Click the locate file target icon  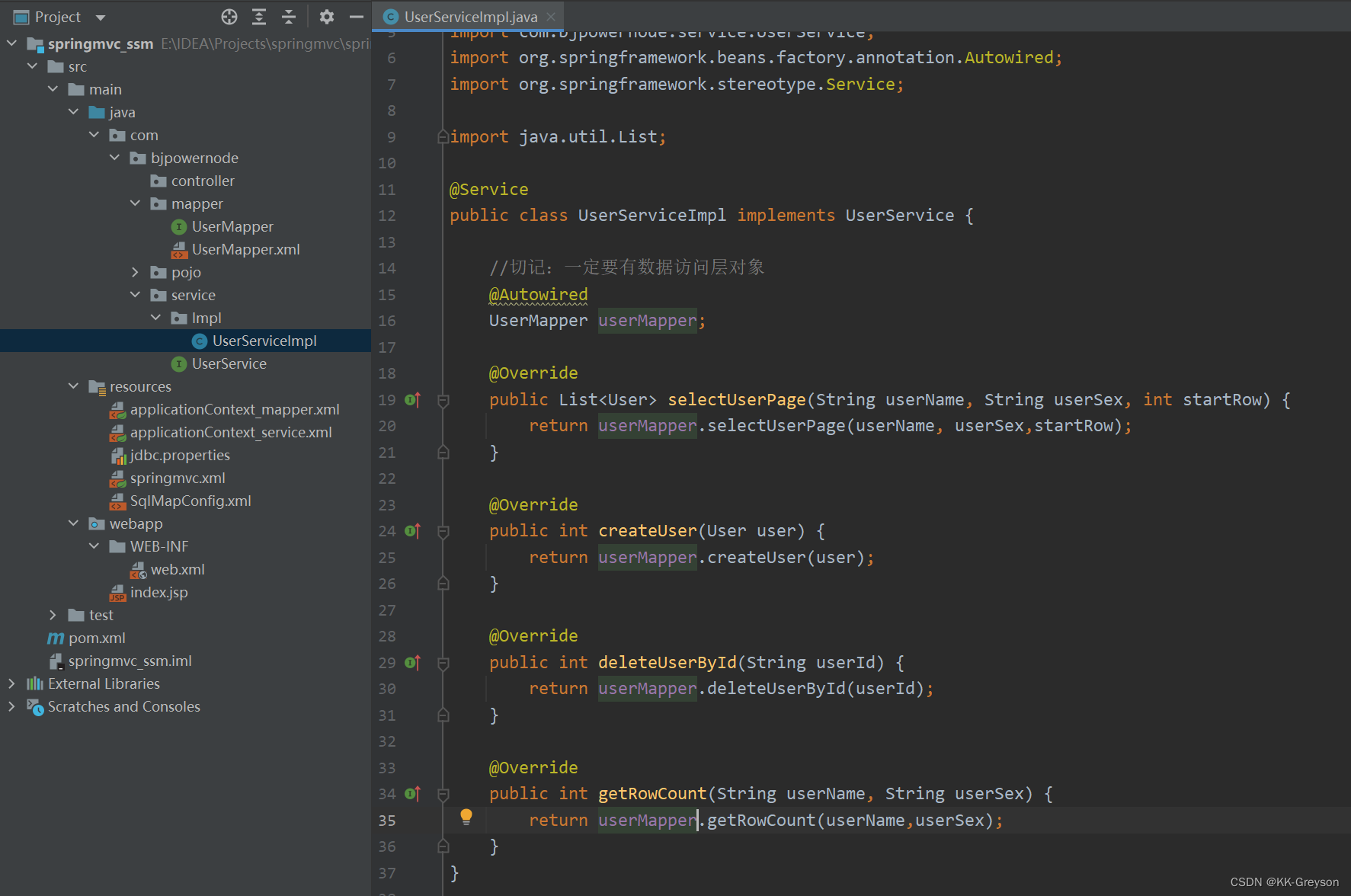point(229,17)
